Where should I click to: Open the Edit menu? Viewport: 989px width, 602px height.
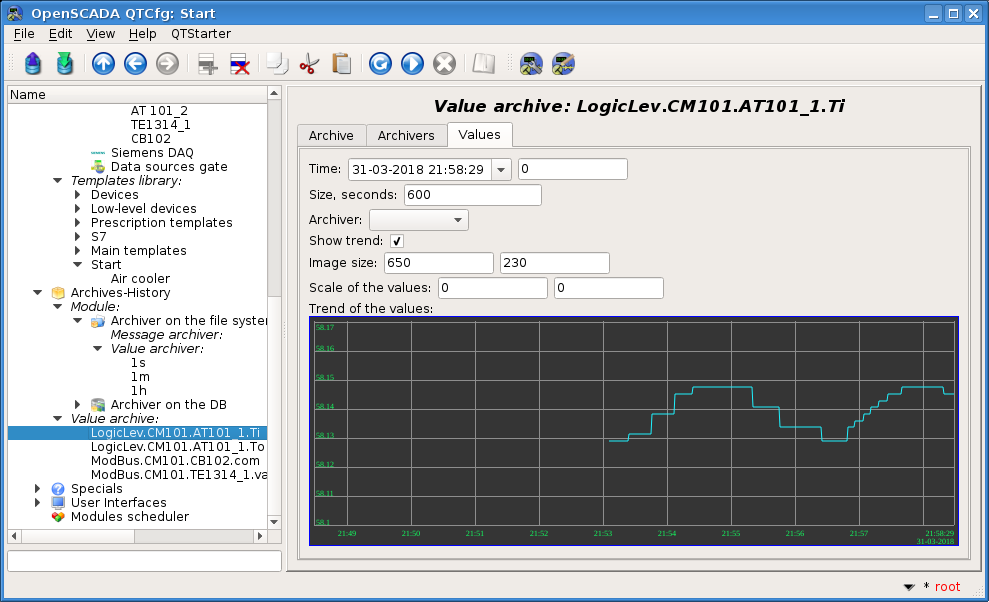(x=61, y=34)
